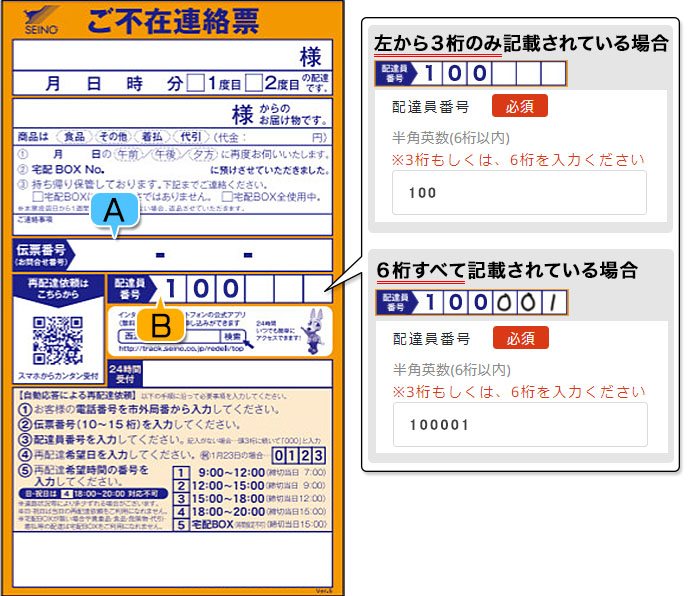Click the ご不在連絡票 title

pyautogui.click(x=173, y=21)
